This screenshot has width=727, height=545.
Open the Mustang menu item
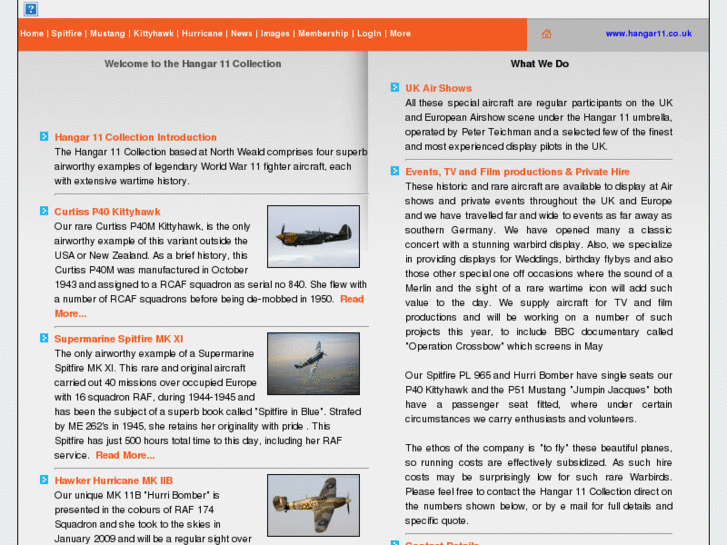107,33
